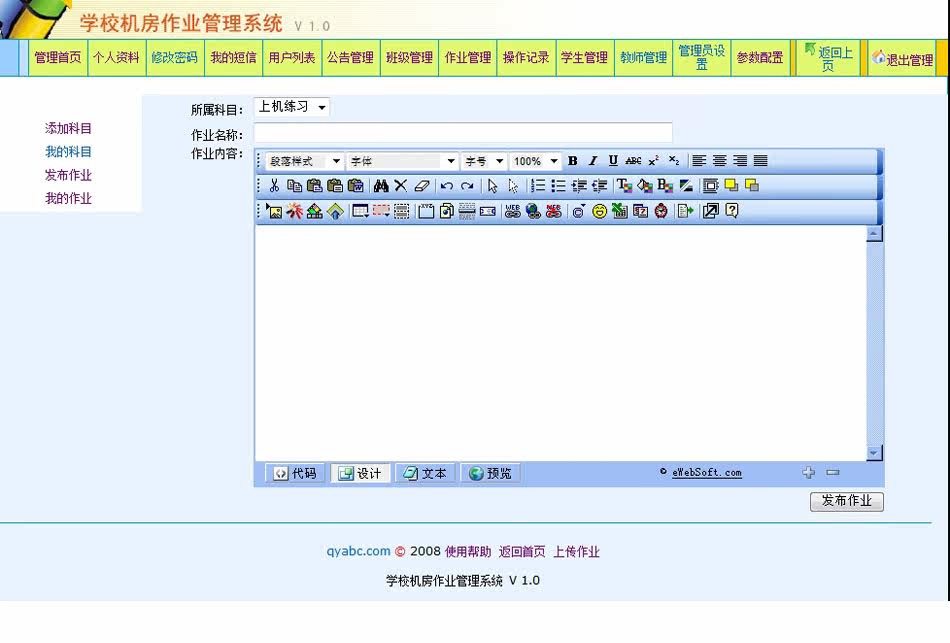Click the minus icon to shrink editor

coord(833,472)
